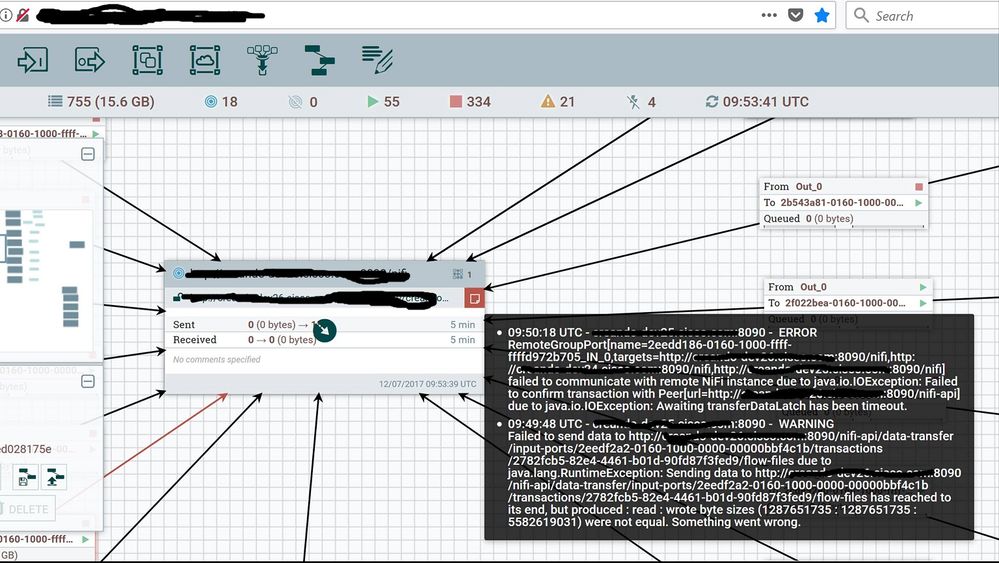Click the 12/07/2017 09:53:39 UTC timestamp

coord(427,384)
